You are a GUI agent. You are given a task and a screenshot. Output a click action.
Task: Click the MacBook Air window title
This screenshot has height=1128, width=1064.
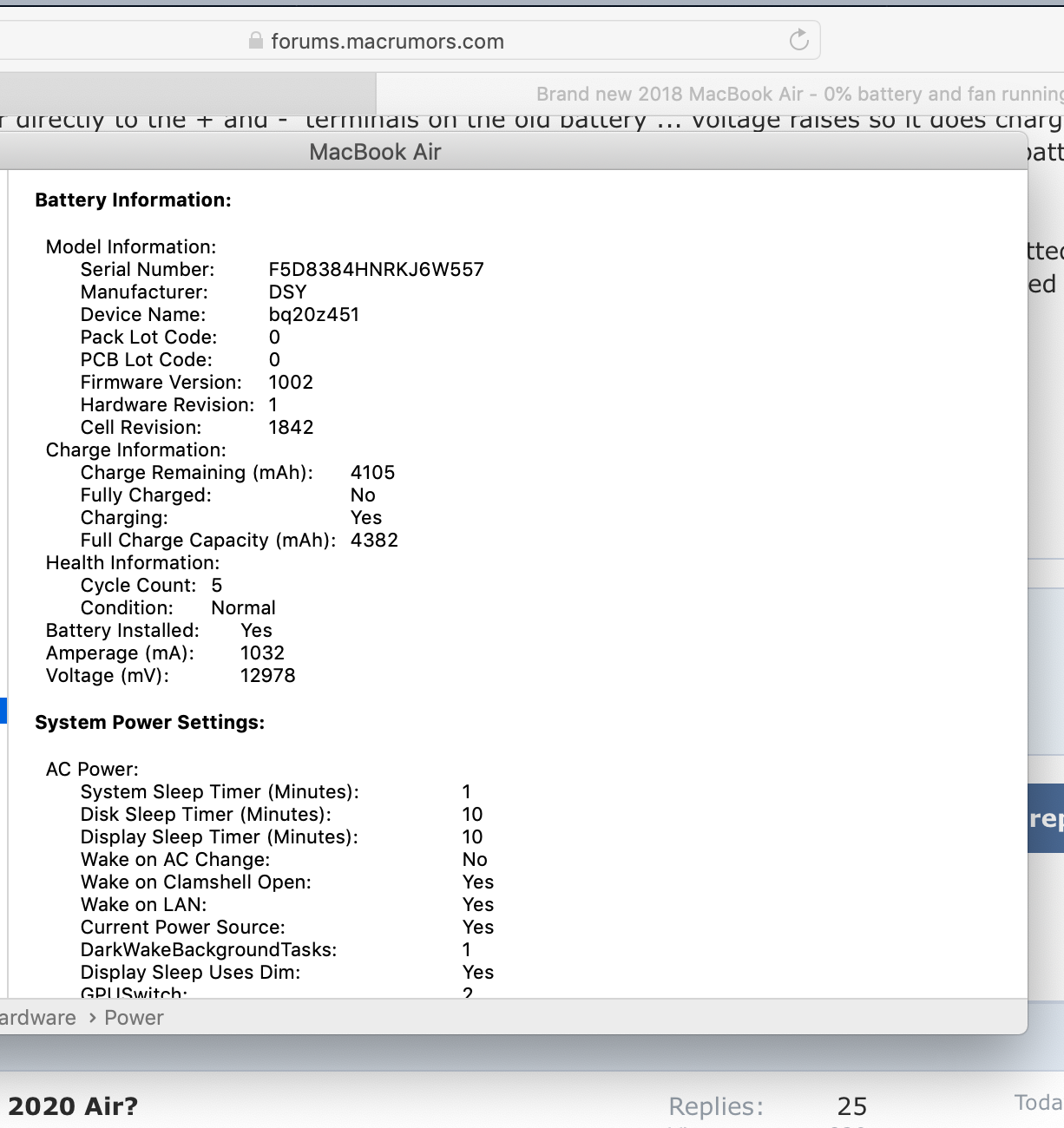pyautogui.click(x=375, y=152)
